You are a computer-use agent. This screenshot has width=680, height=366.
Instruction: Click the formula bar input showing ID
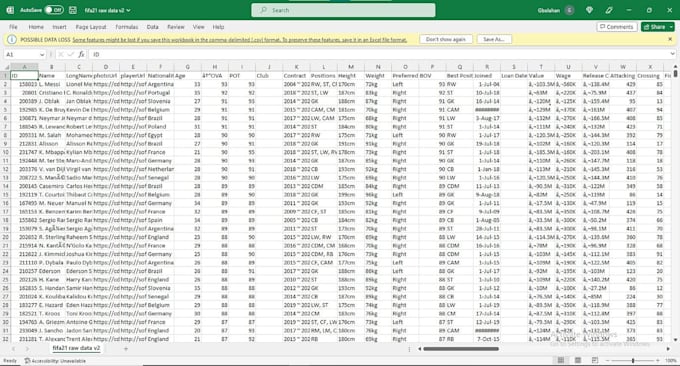(x=379, y=54)
